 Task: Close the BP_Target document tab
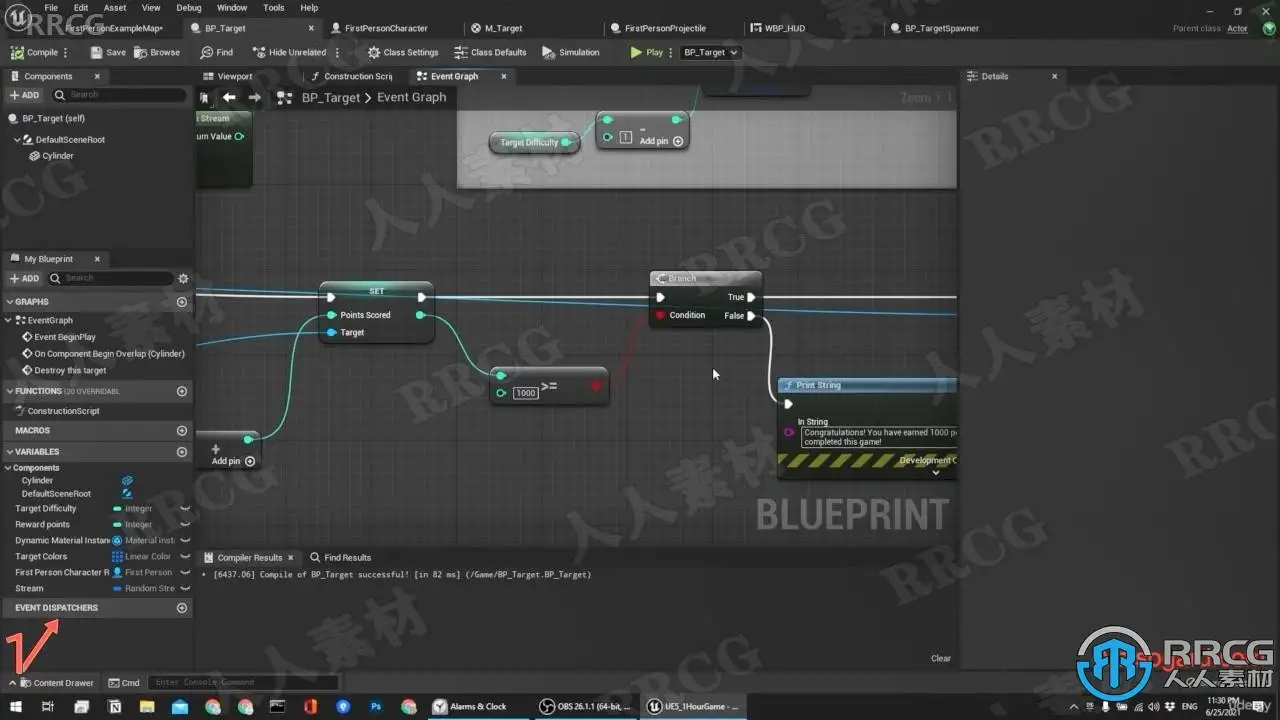click(x=311, y=28)
